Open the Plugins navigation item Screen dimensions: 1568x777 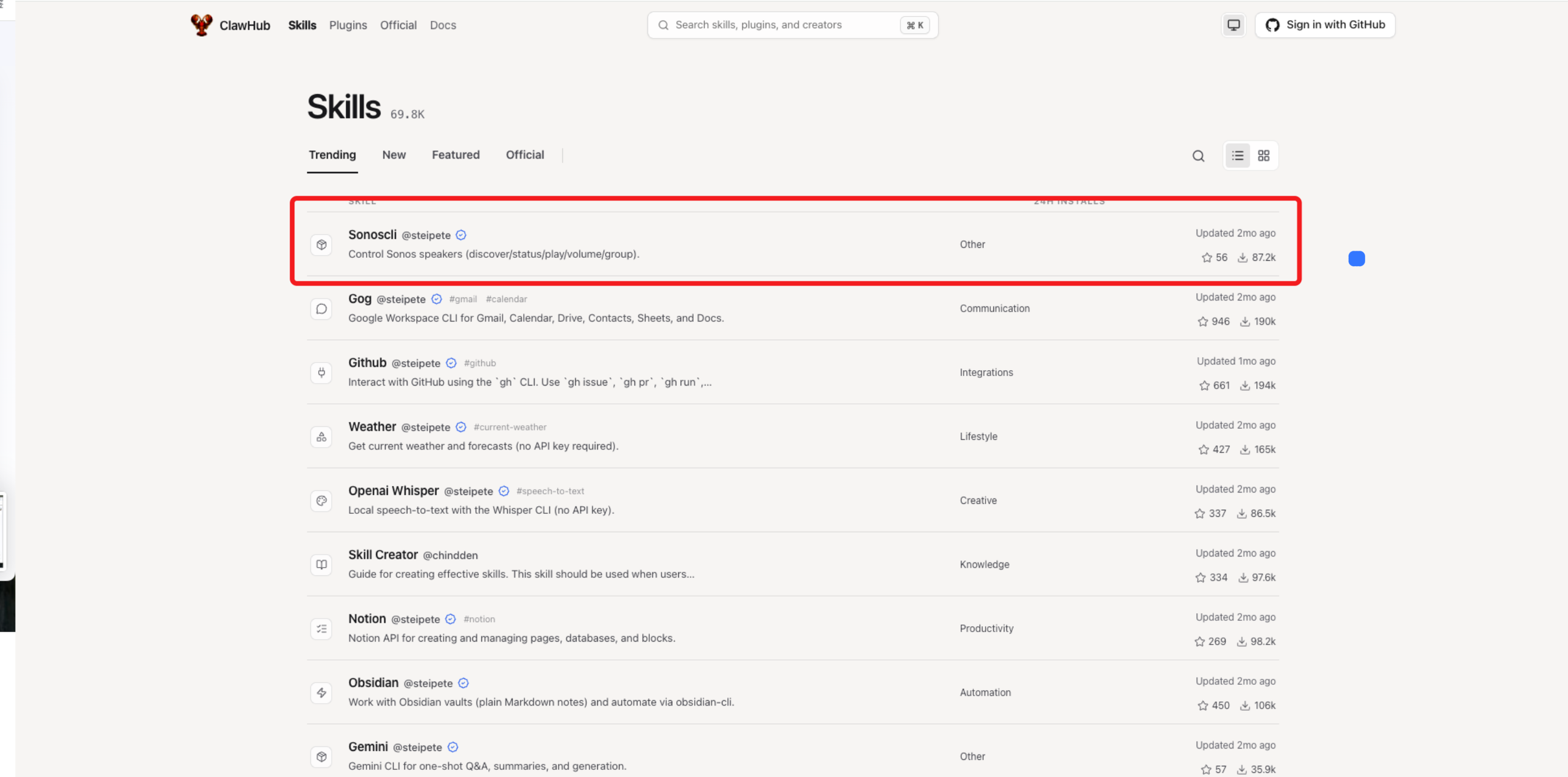click(x=348, y=25)
